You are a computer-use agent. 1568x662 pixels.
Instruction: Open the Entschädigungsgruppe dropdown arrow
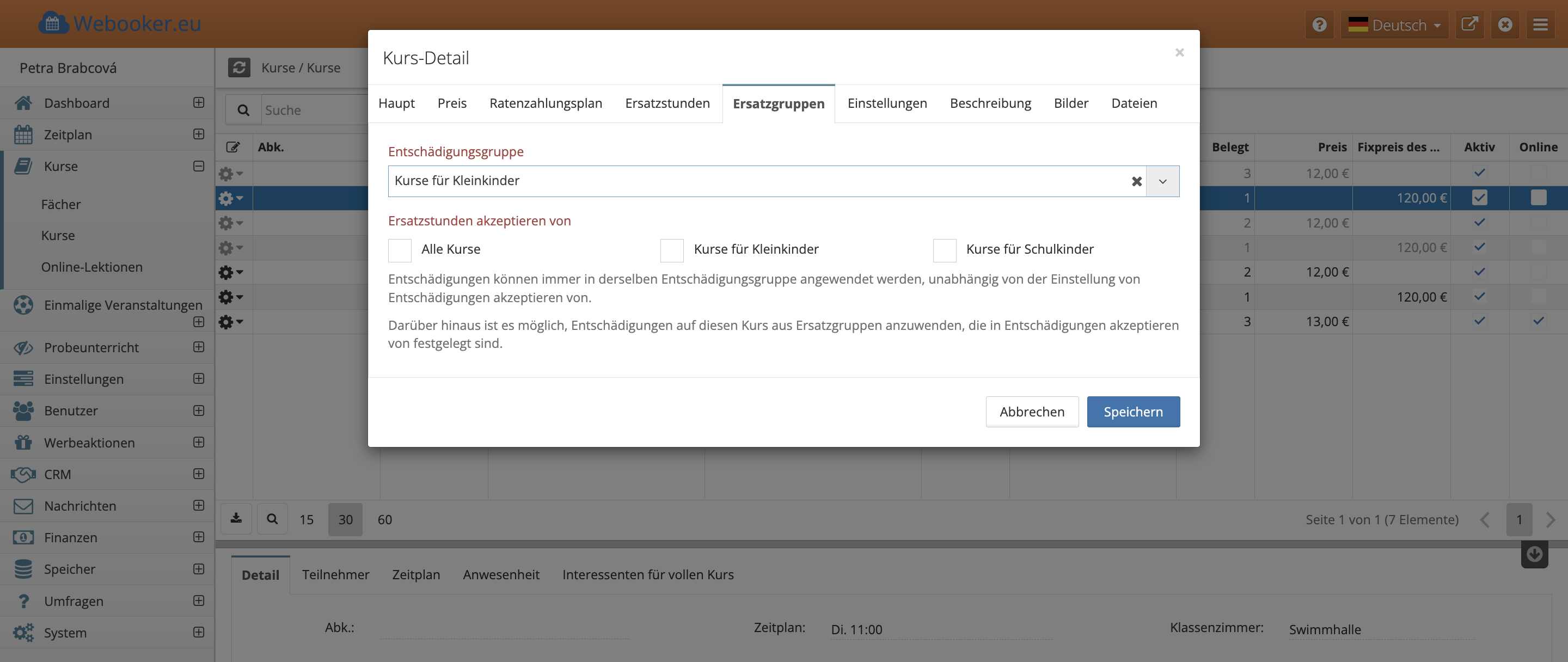coord(1162,181)
